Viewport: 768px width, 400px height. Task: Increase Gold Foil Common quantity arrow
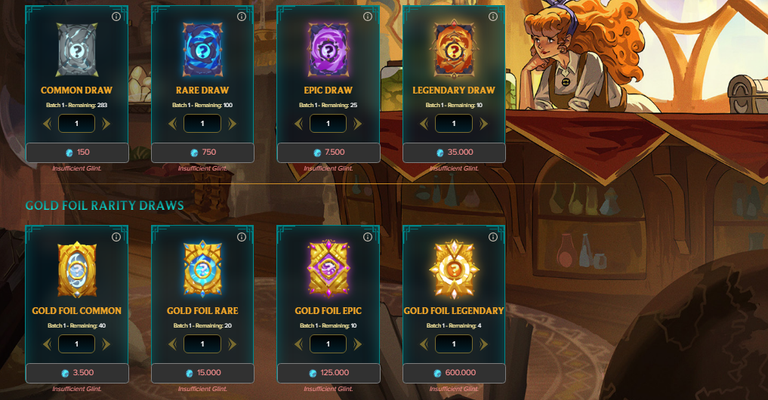106,344
